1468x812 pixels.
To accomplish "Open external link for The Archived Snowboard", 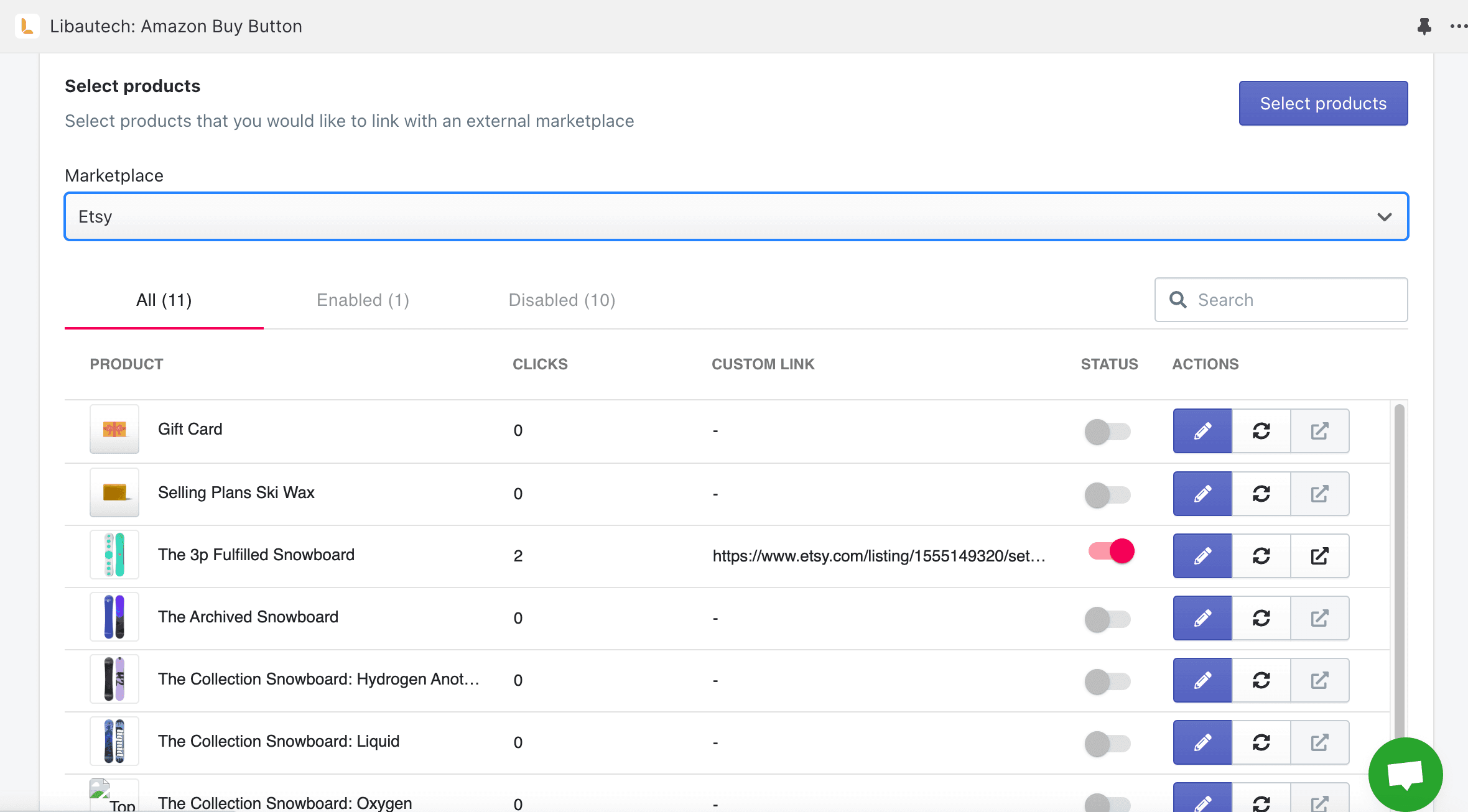I will tap(1319, 618).
